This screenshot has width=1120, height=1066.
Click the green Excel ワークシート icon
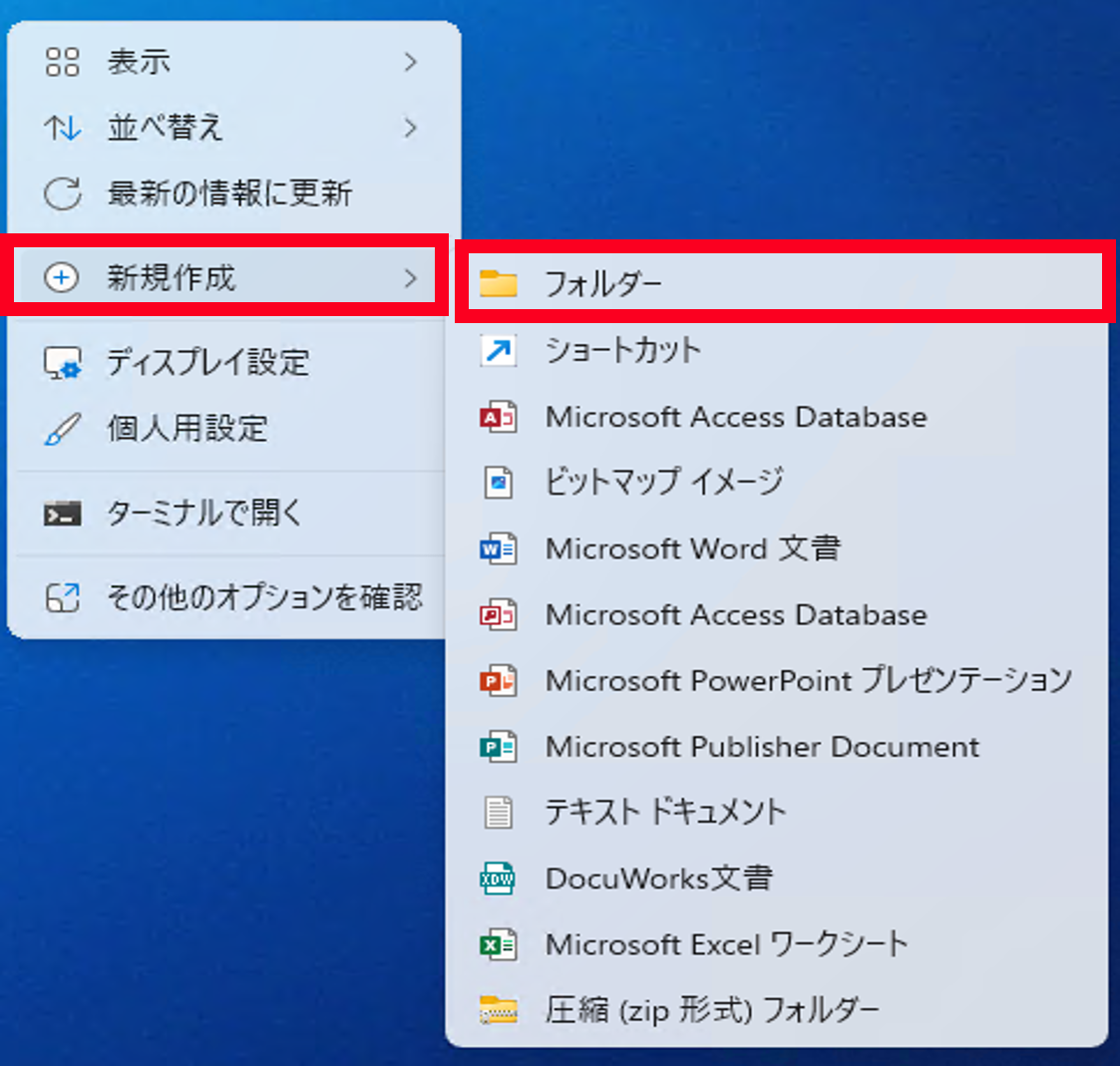(x=498, y=944)
